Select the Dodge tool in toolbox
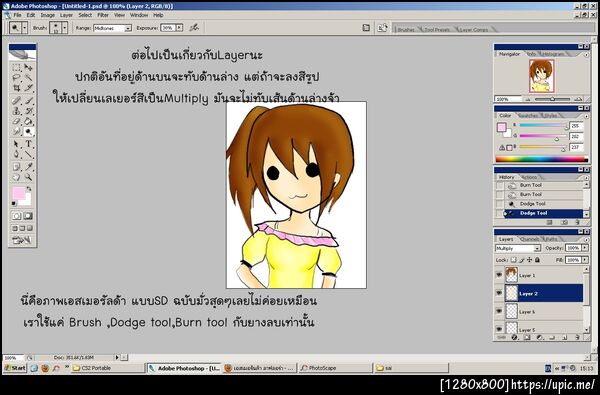Image resolution: width=600 pixels, height=395 pixels. click(28, 132)
